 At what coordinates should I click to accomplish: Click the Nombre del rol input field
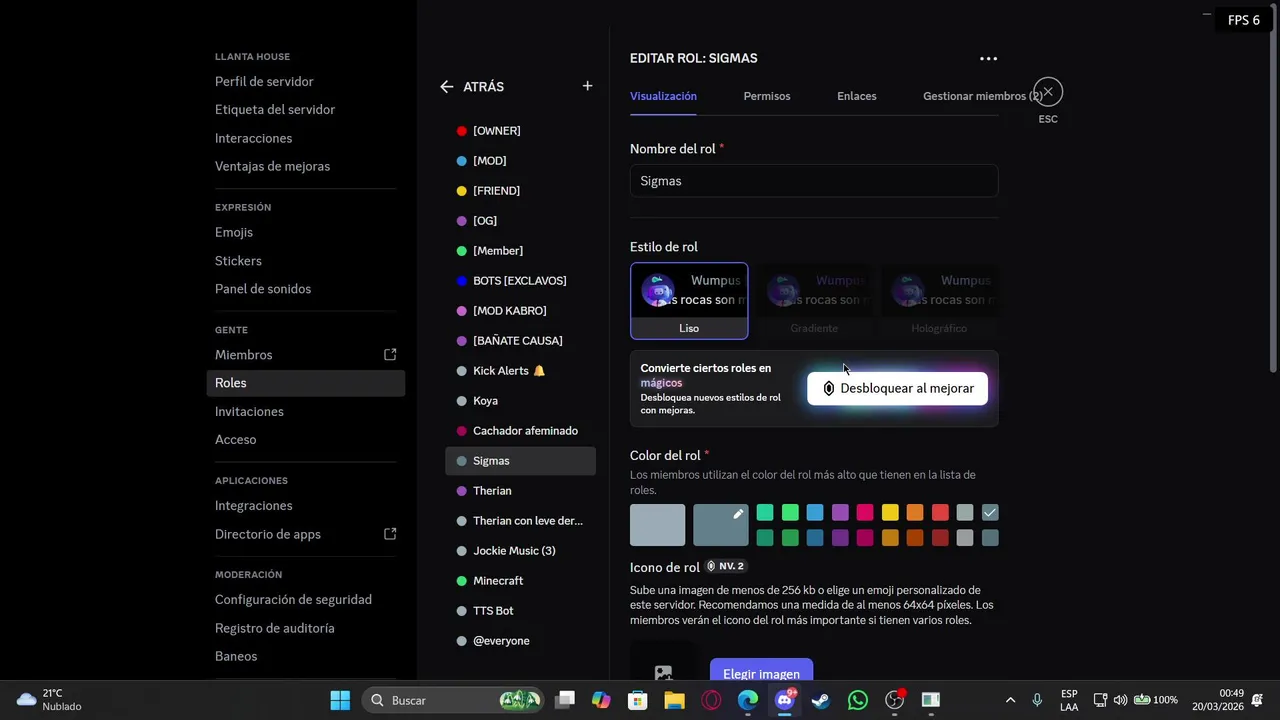[814, 181]
